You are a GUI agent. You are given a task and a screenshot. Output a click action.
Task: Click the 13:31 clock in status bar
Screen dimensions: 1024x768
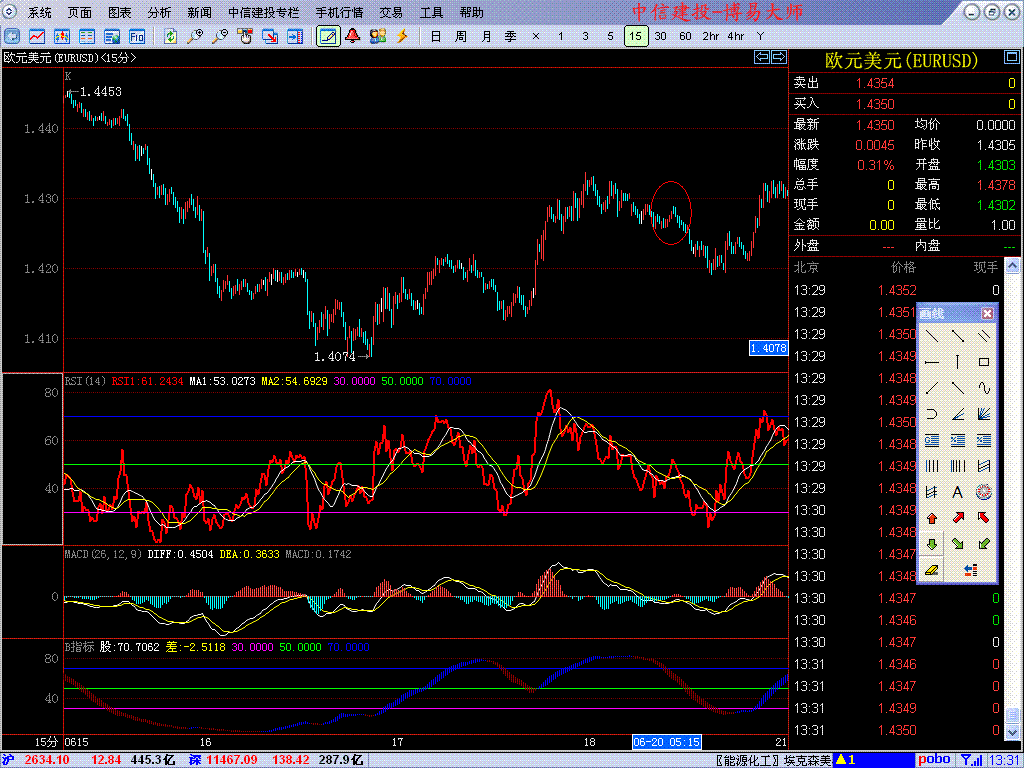(1002, 760)
